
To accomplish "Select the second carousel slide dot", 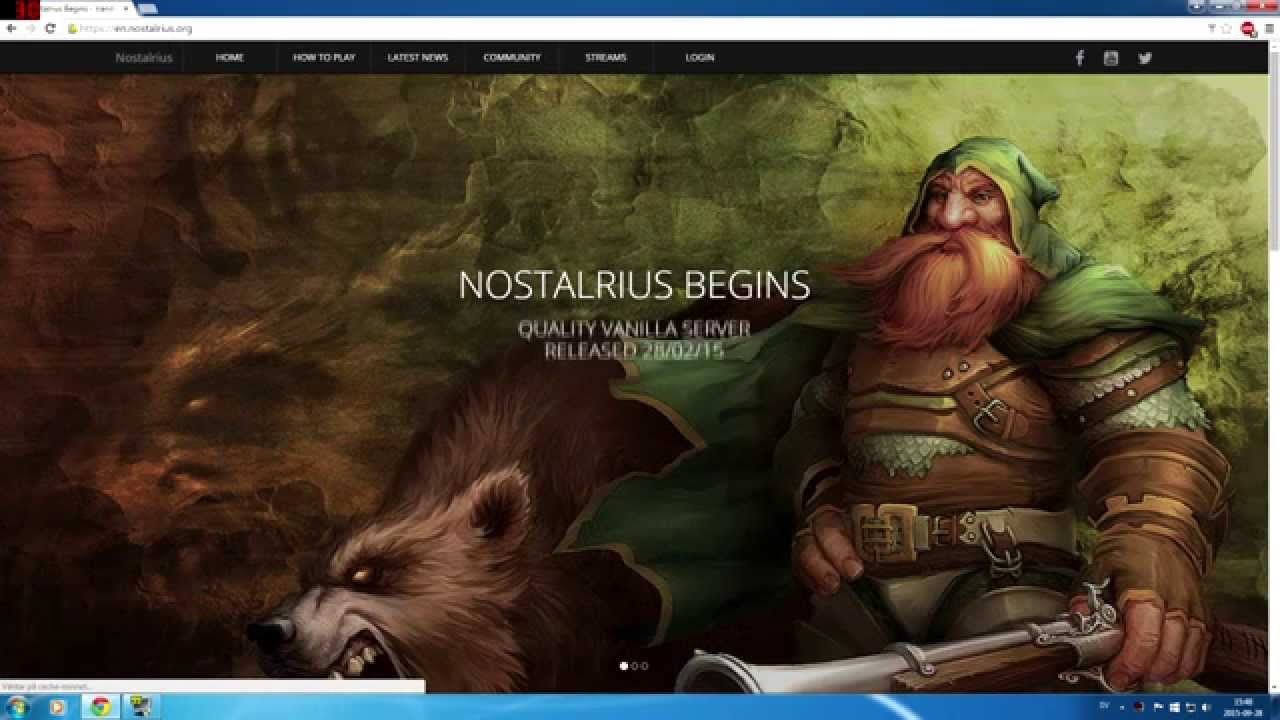I will 634,665.
